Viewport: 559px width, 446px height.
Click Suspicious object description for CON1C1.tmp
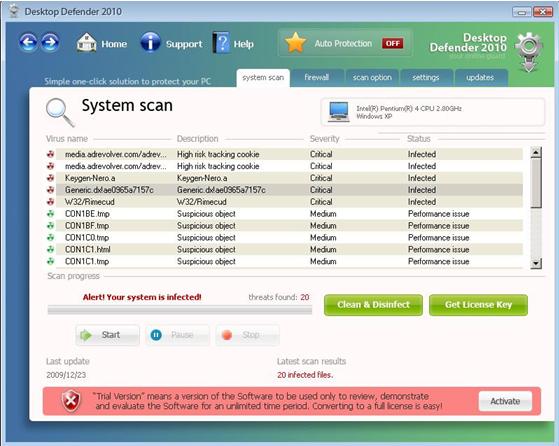pos(206,261)
